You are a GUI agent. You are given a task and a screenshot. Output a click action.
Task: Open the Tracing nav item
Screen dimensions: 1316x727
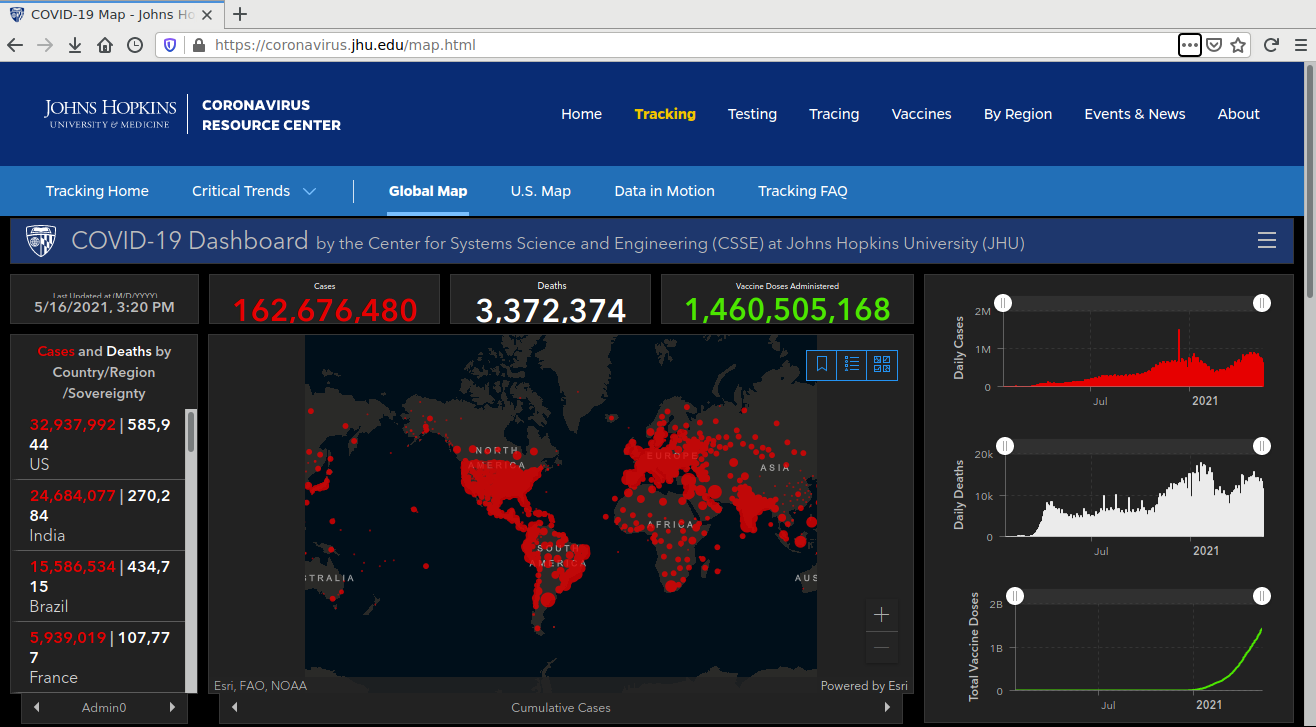(834, 114)
